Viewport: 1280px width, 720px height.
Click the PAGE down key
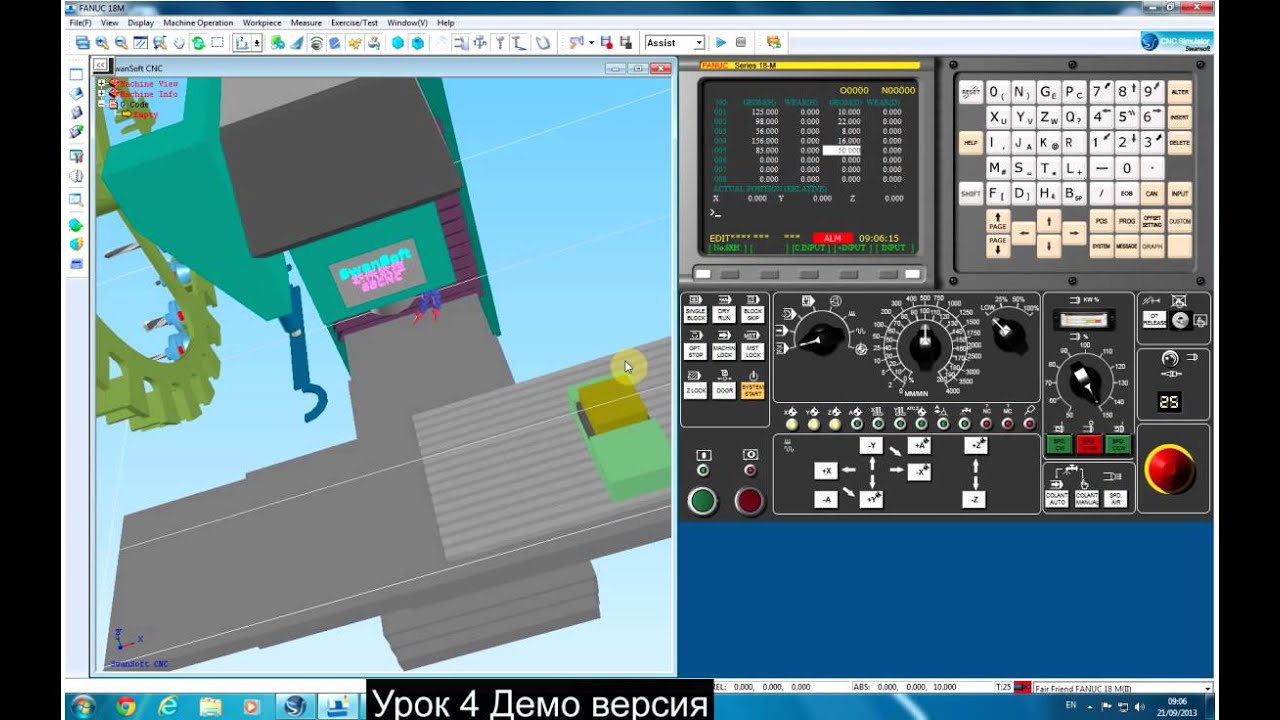click(998, 246)
